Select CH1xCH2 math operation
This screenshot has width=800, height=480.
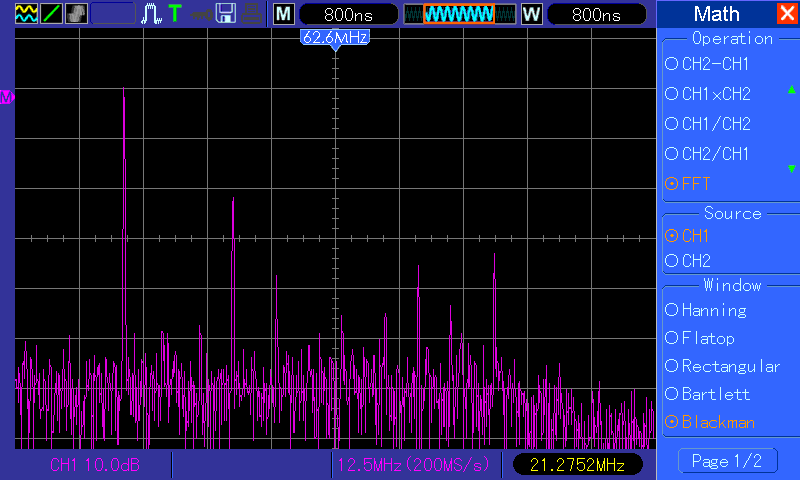pyautogui.click(x=715, y=94)
